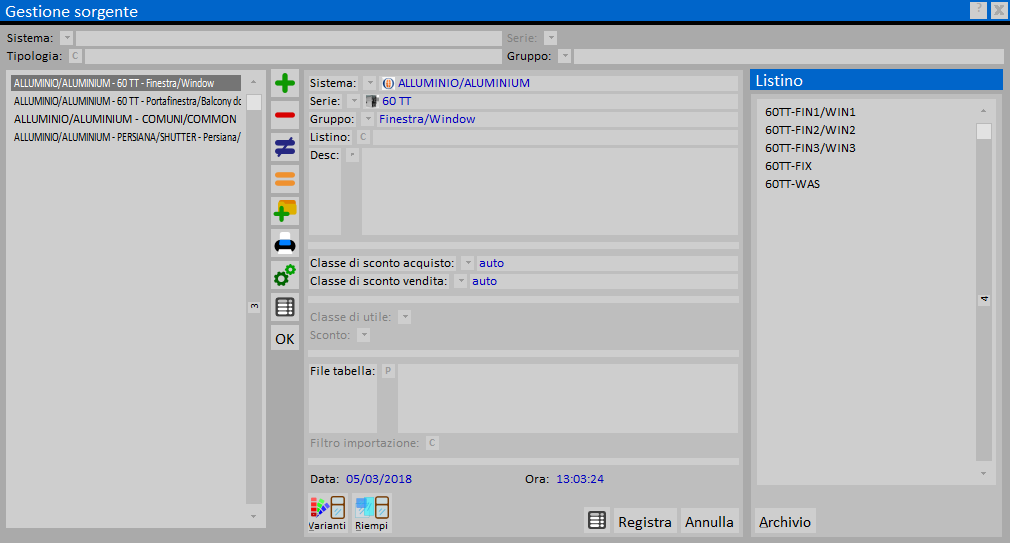Click table icon next to Registra
This screenshot has height=543, width=1010.
[597, 520]
